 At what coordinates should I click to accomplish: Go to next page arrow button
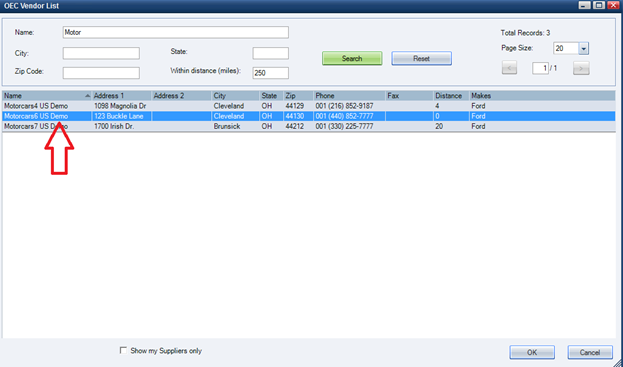click(x=581, y=68)
